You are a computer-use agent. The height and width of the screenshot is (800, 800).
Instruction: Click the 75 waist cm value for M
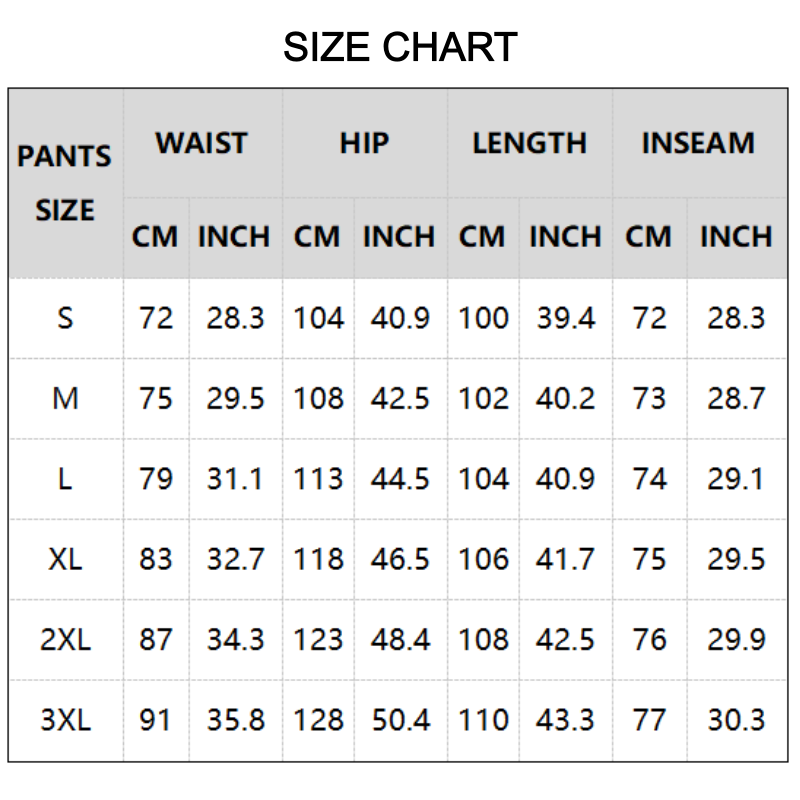coord(155,399)
